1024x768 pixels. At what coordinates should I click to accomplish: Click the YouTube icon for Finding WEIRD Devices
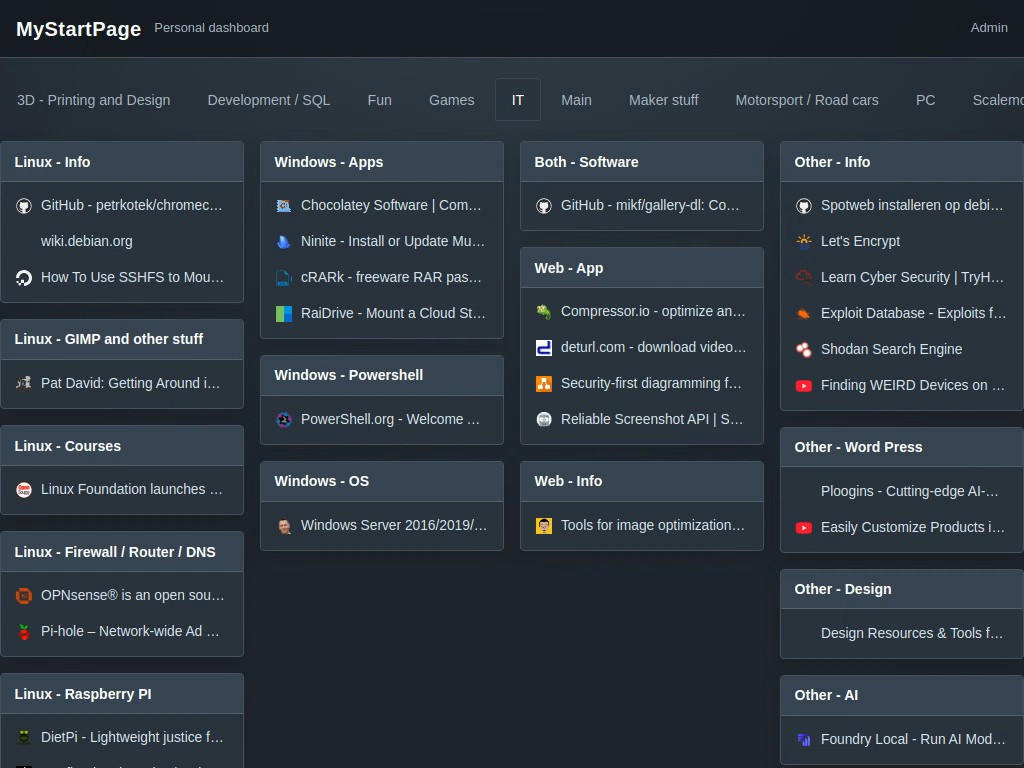coord(803,385)
